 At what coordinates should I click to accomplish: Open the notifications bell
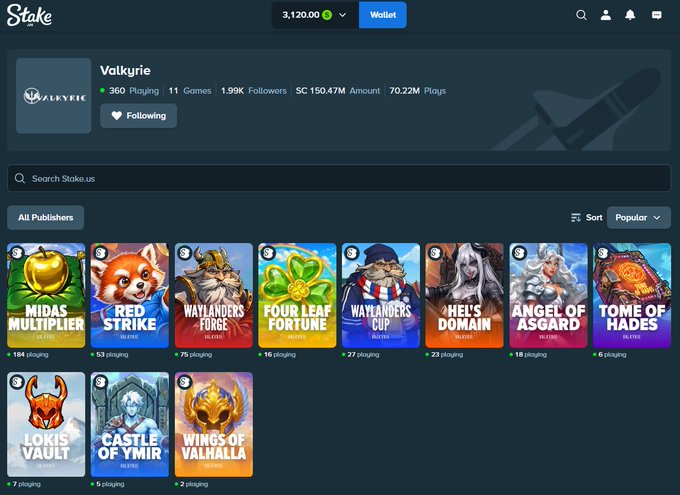point(630,15)
